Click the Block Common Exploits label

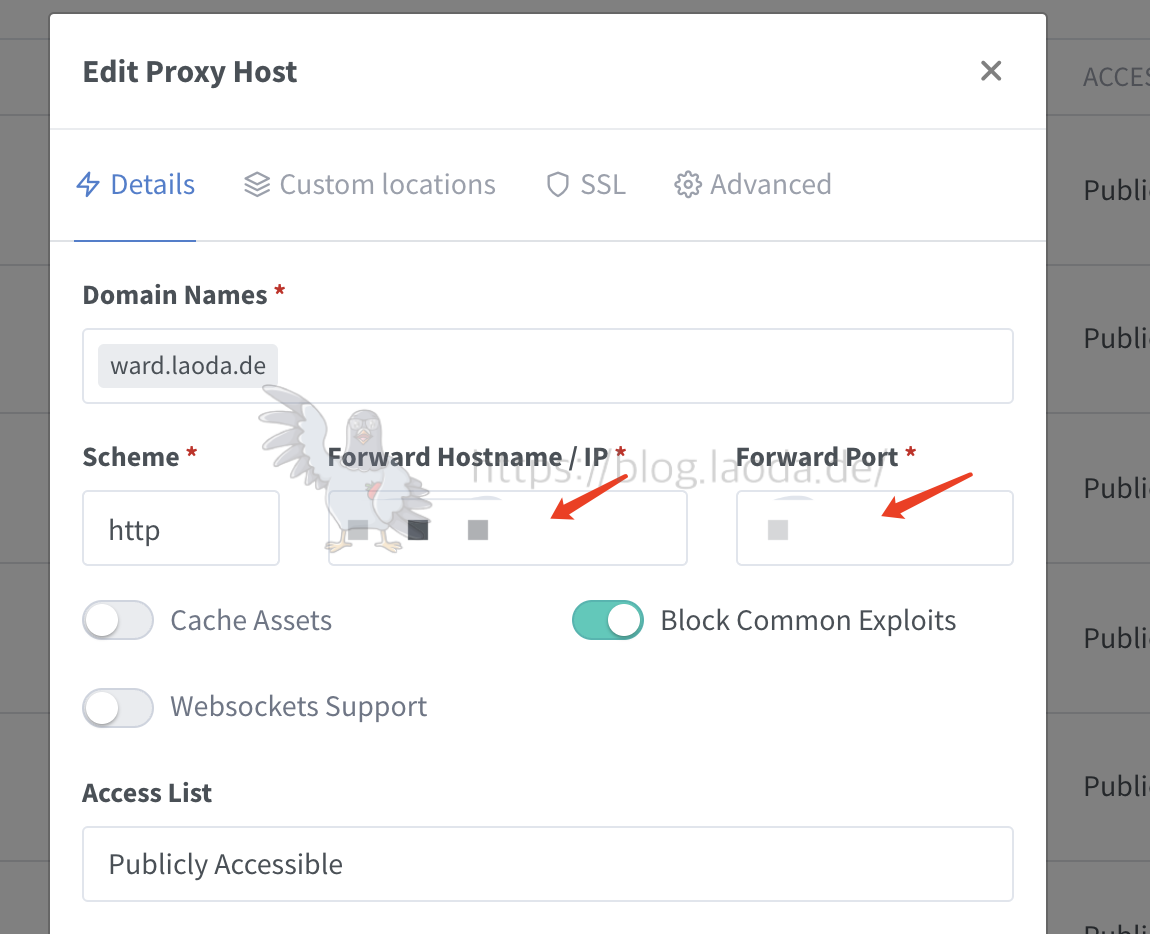tap(808, 620)
